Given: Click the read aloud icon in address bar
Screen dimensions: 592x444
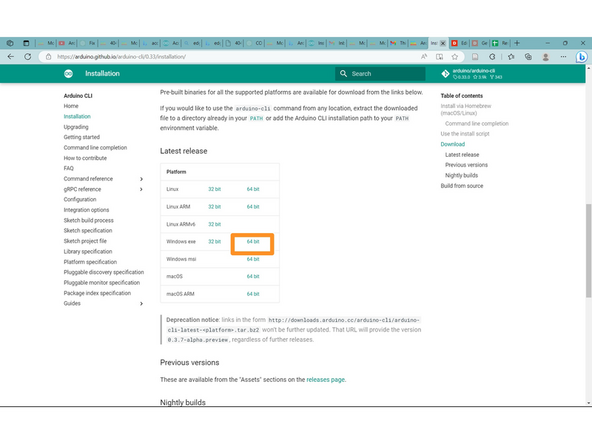Looking at the screenshot, I should (424, 57).
